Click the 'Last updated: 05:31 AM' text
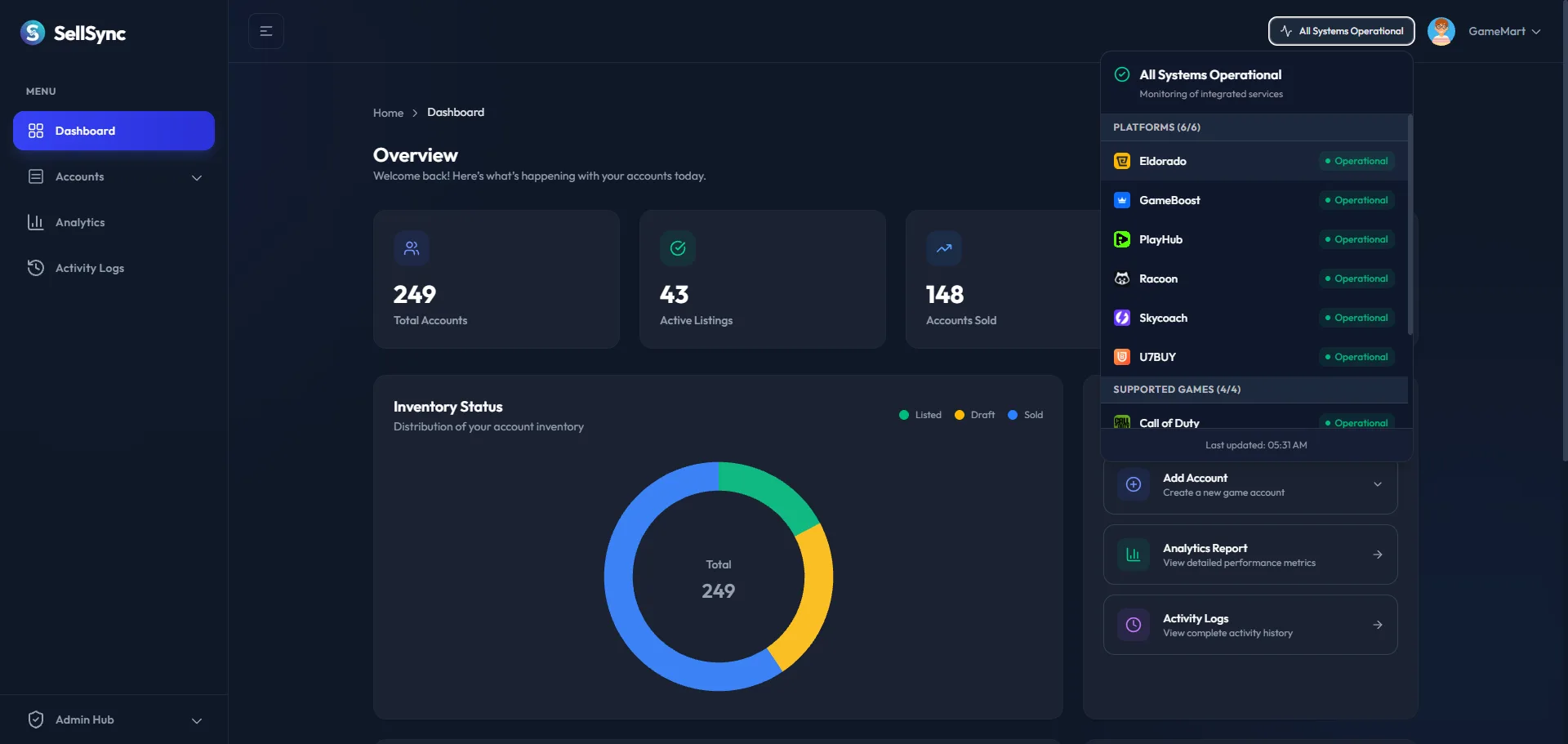The height and width of the screenshot is (744, 1568). 1256,445
